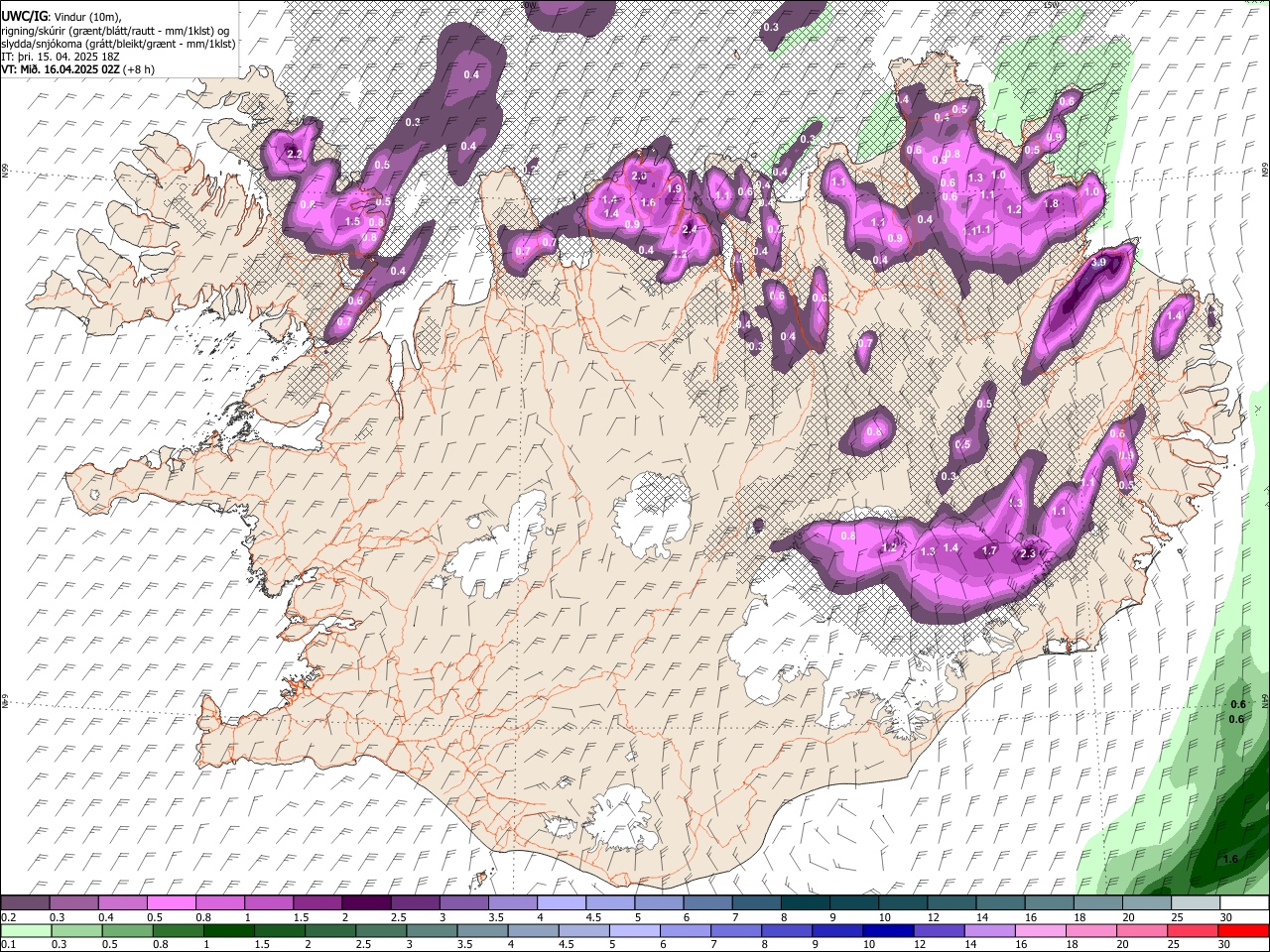Click the 1.8 snowfall value in the northeast
This screenshot has height=952, width=1270.
tap(1052, 204)
